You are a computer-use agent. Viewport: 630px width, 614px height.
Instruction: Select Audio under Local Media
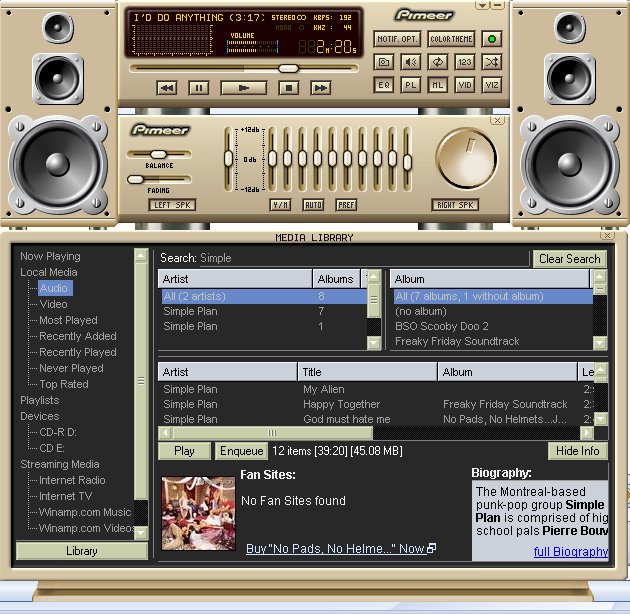coord(53,288)
